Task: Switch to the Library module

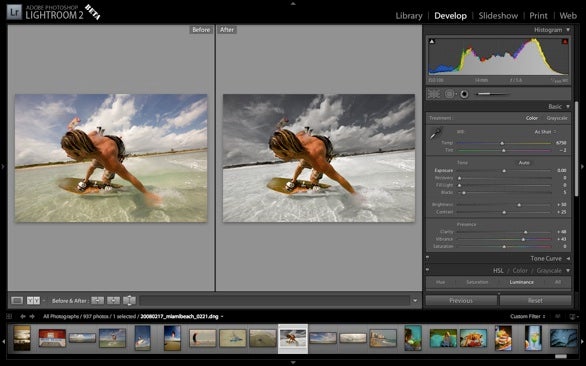Action: point(409,16)
